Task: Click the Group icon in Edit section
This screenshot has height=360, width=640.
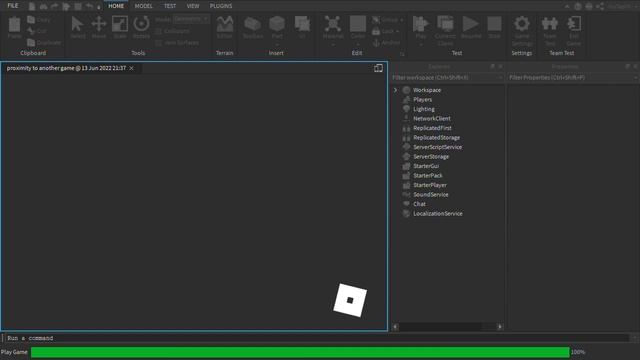Action: [x=376, y=20]
